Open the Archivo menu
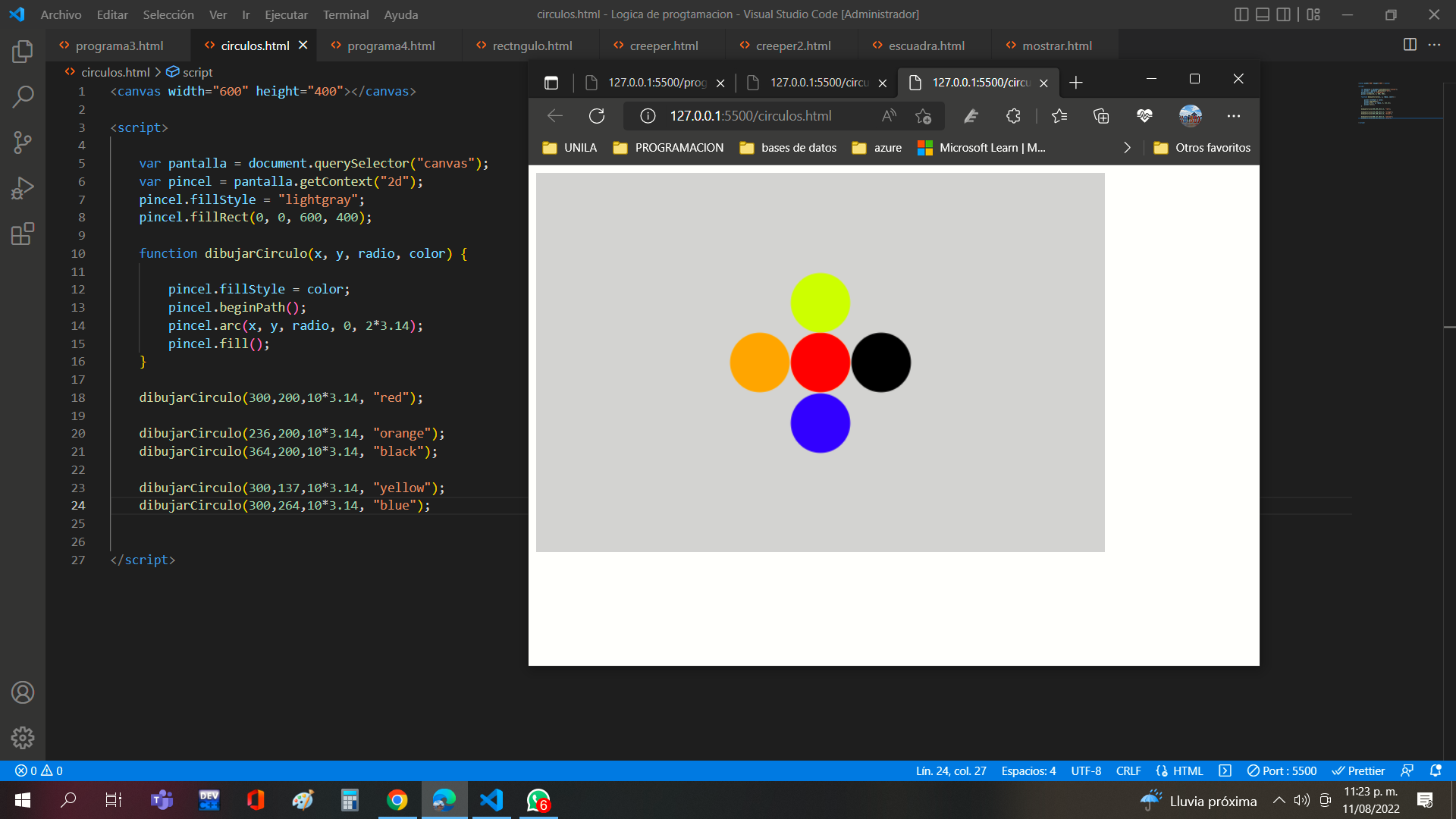1456x819 pixels. pyautogui.click(x=61, y=14)
